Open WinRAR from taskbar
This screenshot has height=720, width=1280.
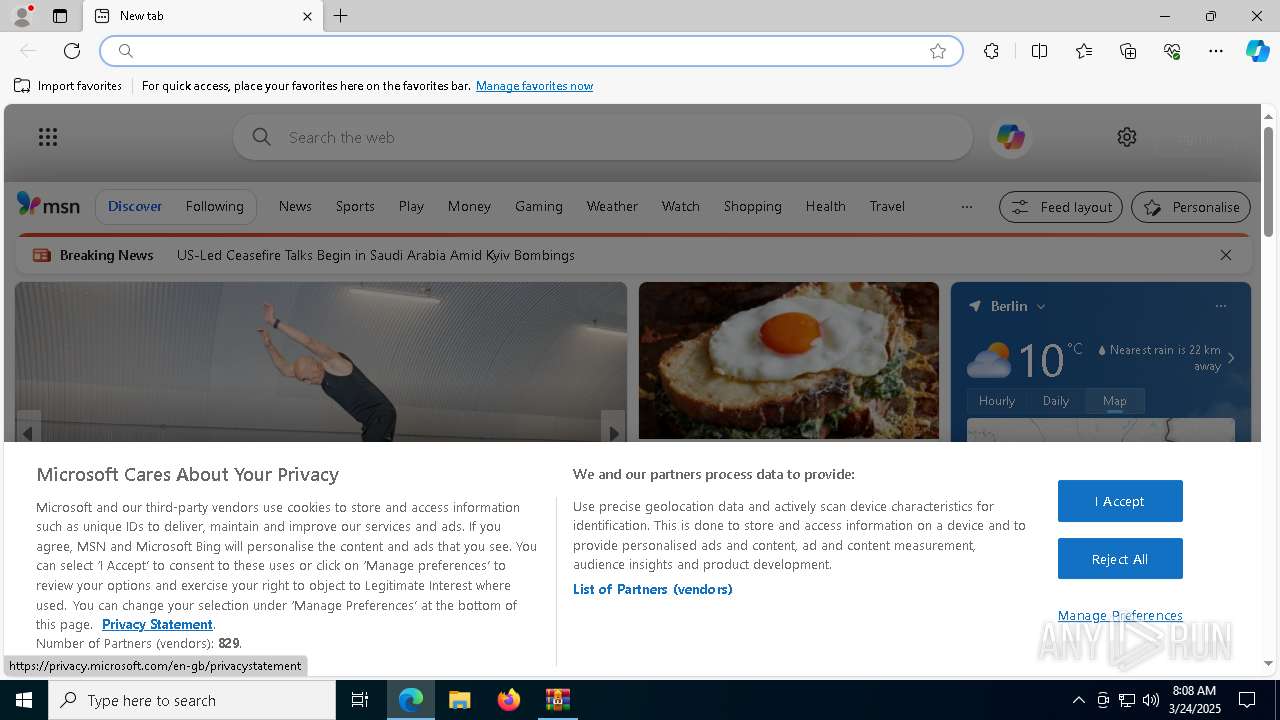click(557, 700)
